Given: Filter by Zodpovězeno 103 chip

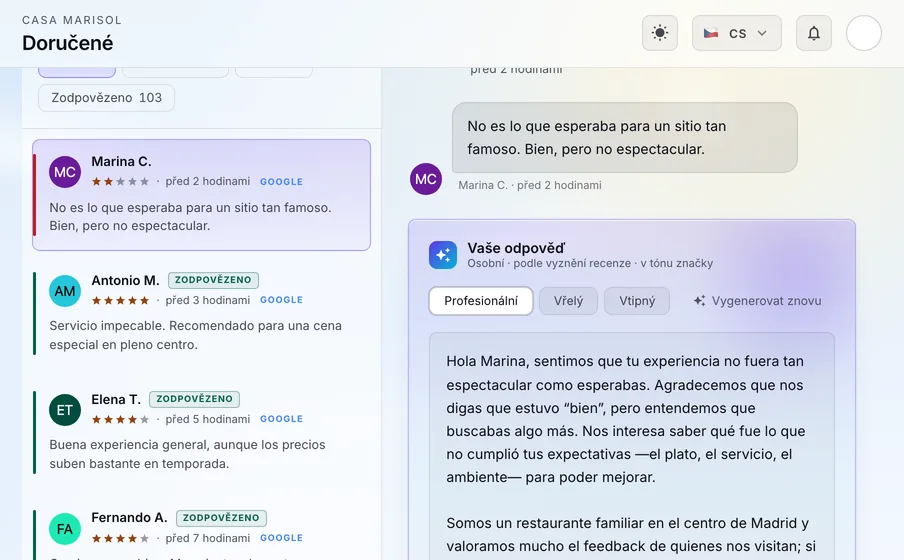Looking at the screenshot, I should point(106,97).
